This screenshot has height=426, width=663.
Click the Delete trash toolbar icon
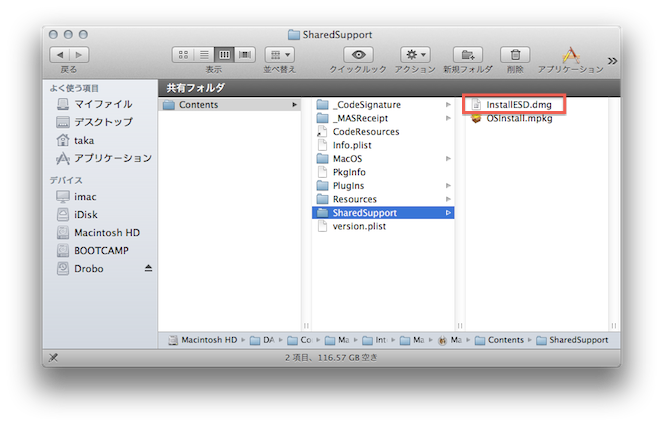[x=515, y=55]
